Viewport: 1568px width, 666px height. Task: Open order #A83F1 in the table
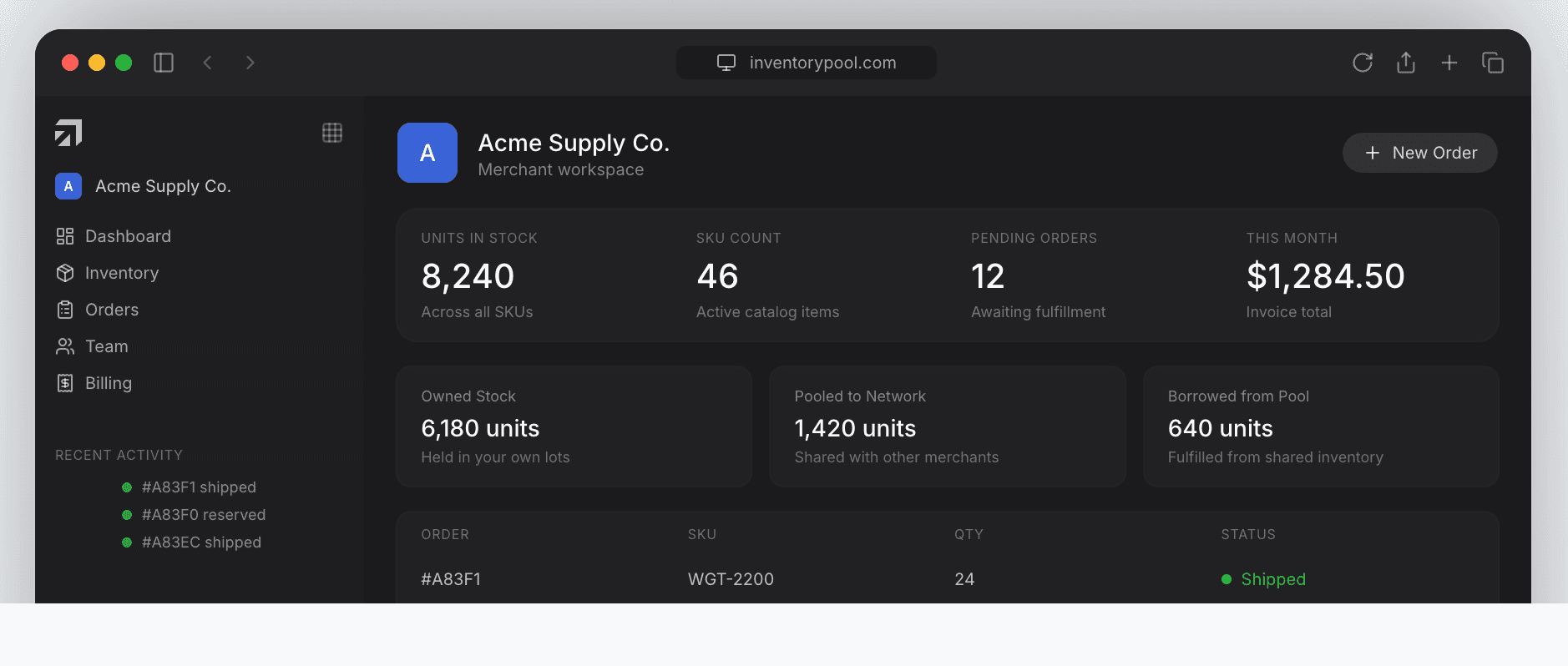click(451, 579)
